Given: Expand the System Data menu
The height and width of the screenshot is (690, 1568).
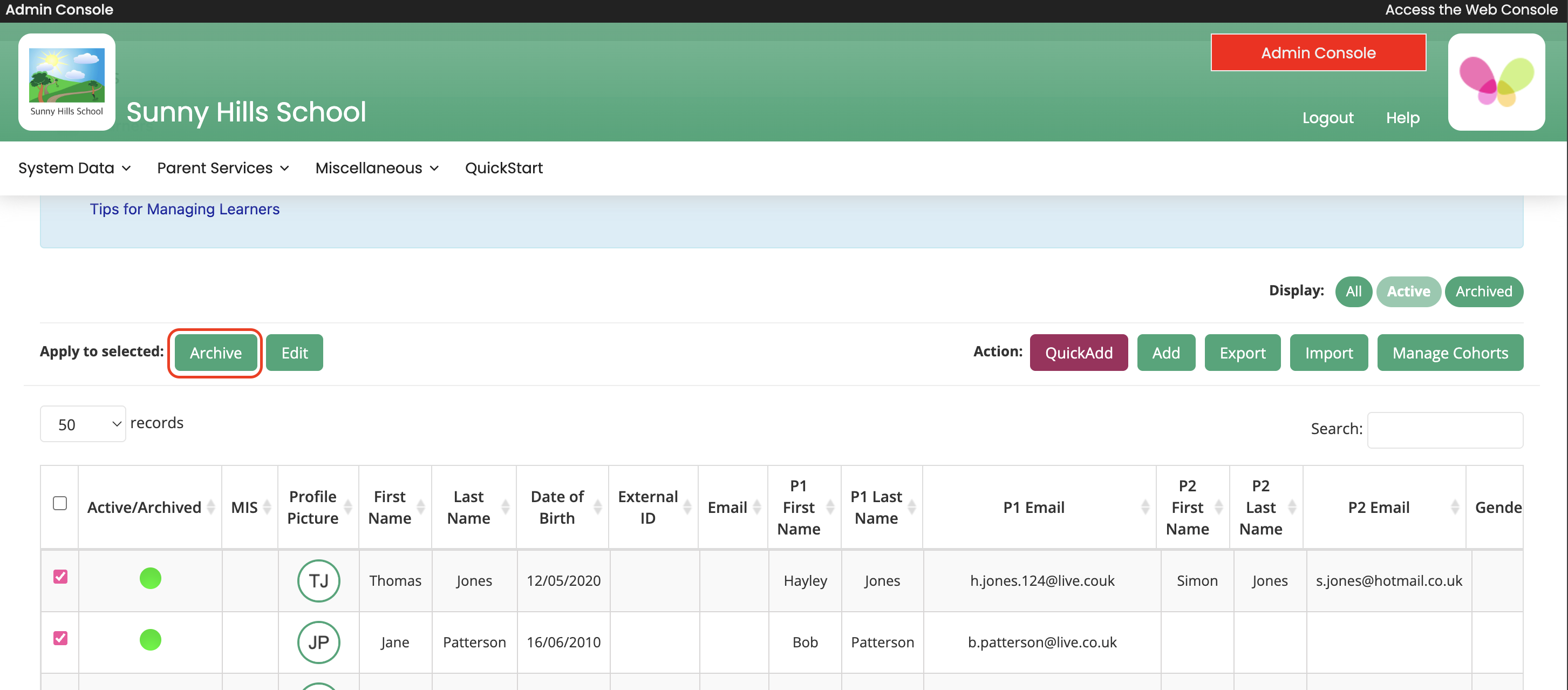Looking at the screenshot, I should (74, 168).
